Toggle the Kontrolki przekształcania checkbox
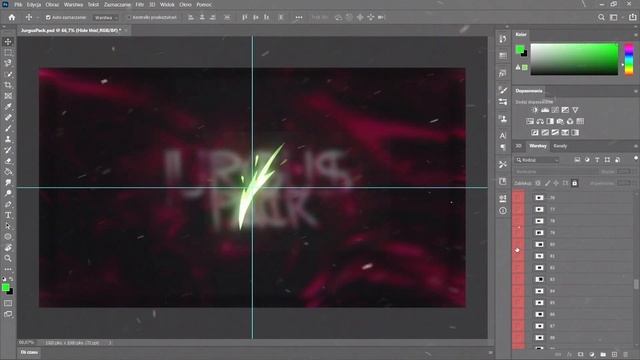 point(129,18)
